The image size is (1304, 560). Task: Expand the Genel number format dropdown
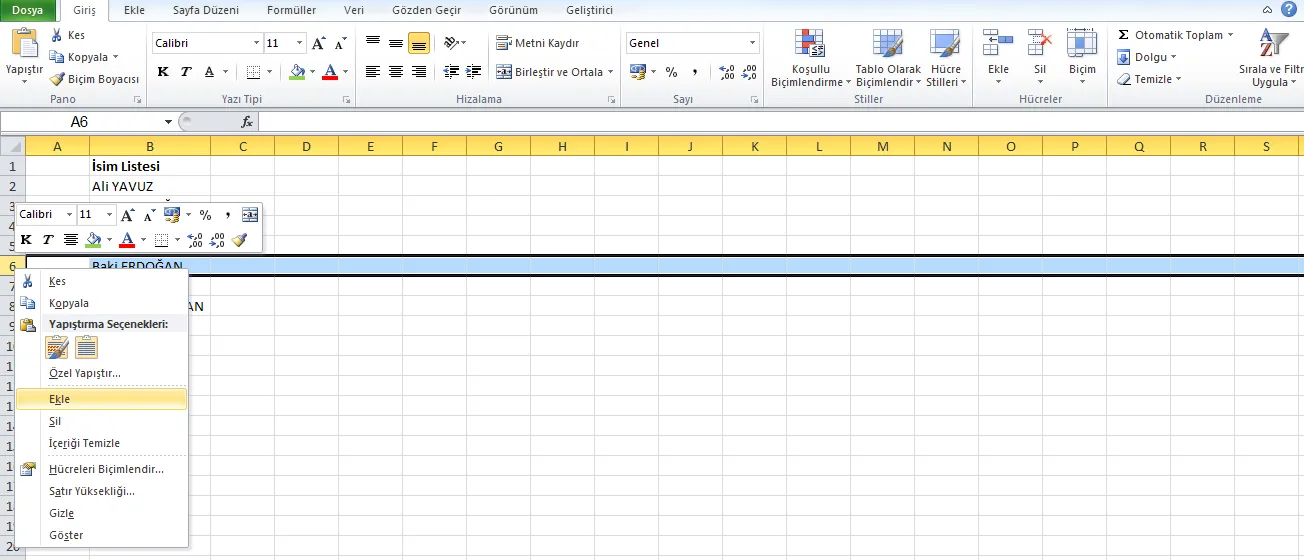tap(753, 44)
